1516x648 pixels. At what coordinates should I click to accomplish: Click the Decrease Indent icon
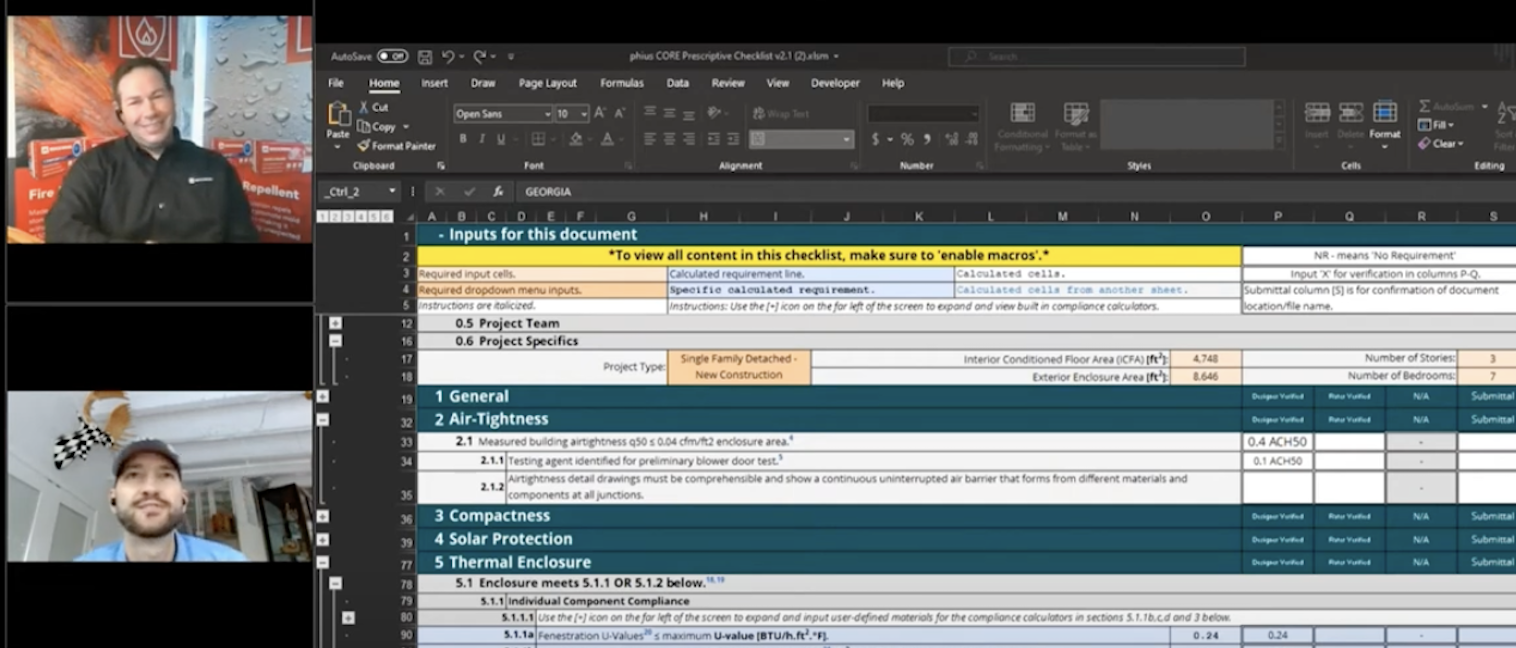[714, 139]
